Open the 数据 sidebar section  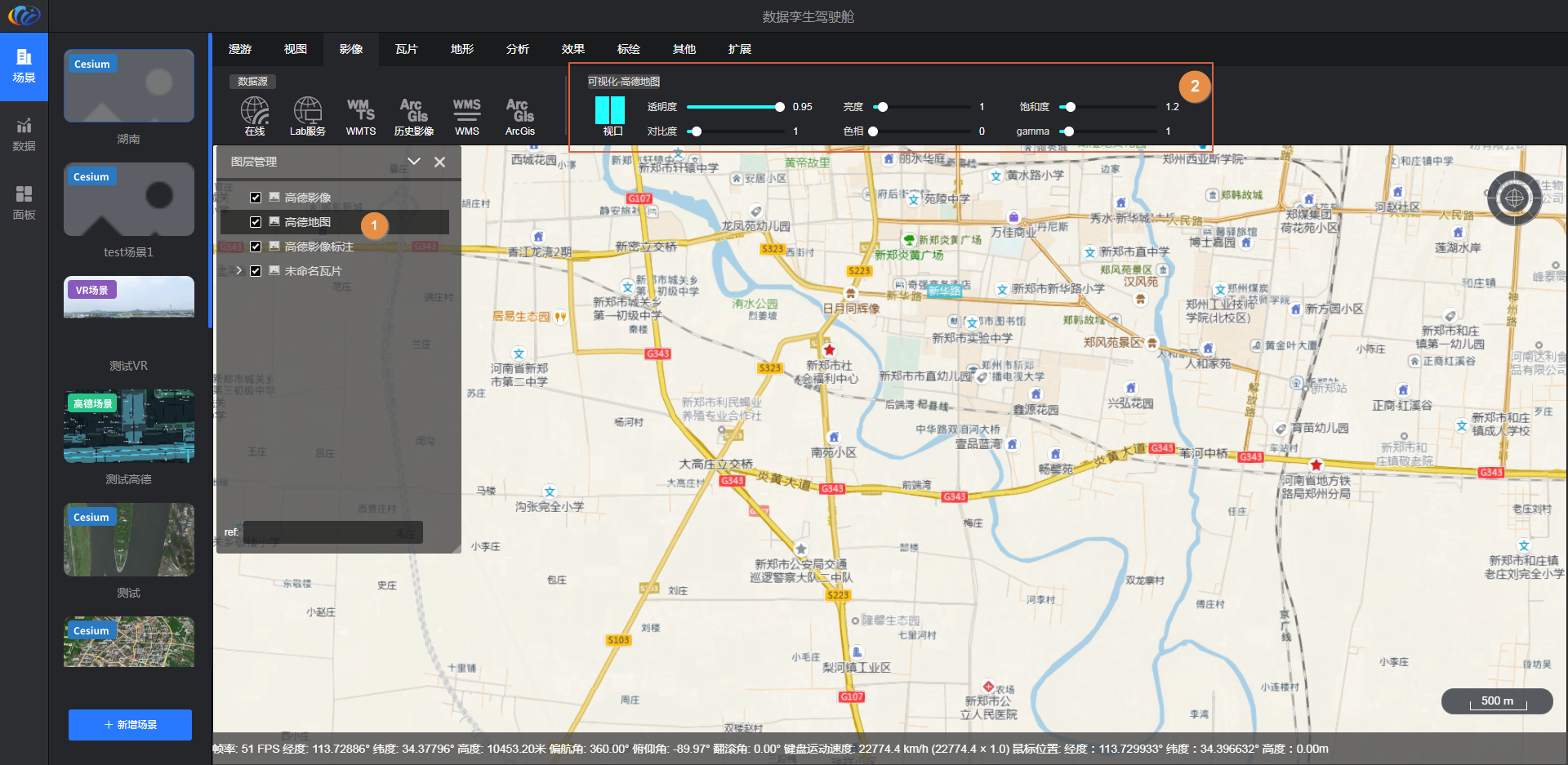click(24, 134)
